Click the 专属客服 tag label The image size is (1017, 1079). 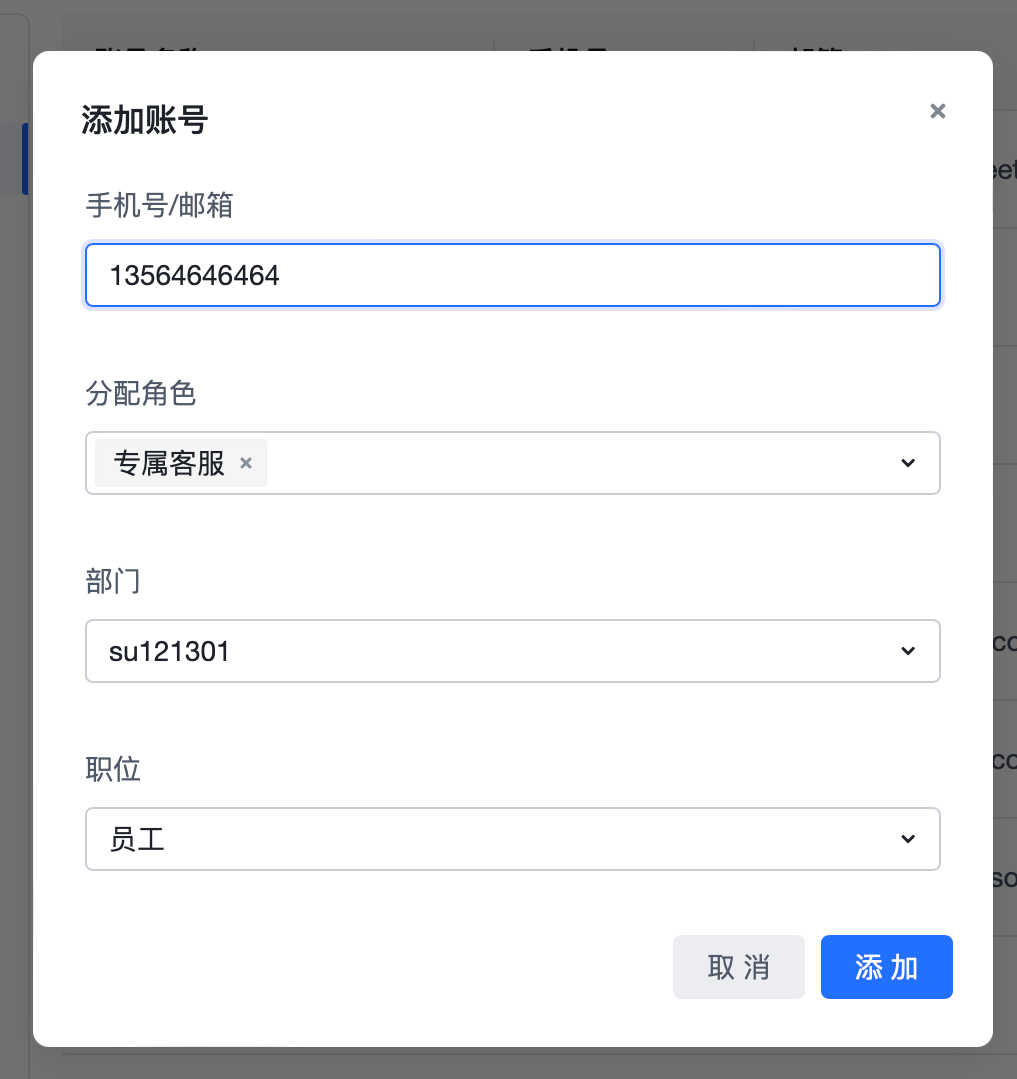tap(169, 463)
